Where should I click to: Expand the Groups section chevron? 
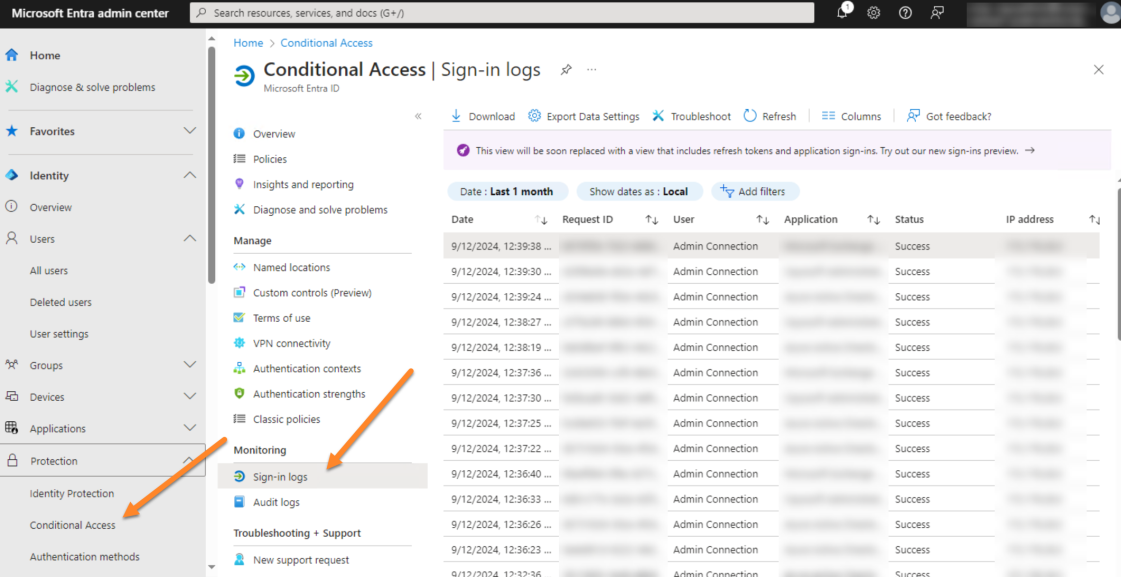pos(189,365)
